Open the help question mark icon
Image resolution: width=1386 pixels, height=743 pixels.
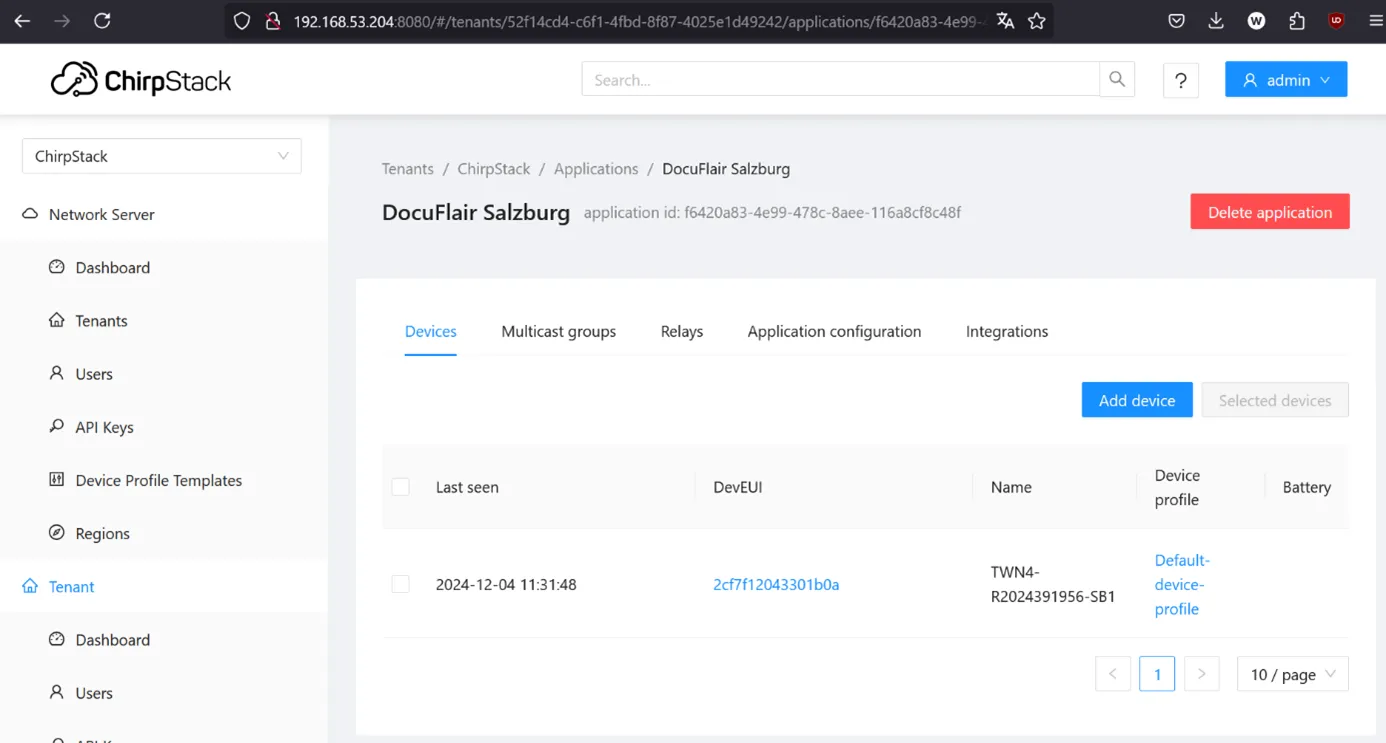click(x=1181, y=80)
